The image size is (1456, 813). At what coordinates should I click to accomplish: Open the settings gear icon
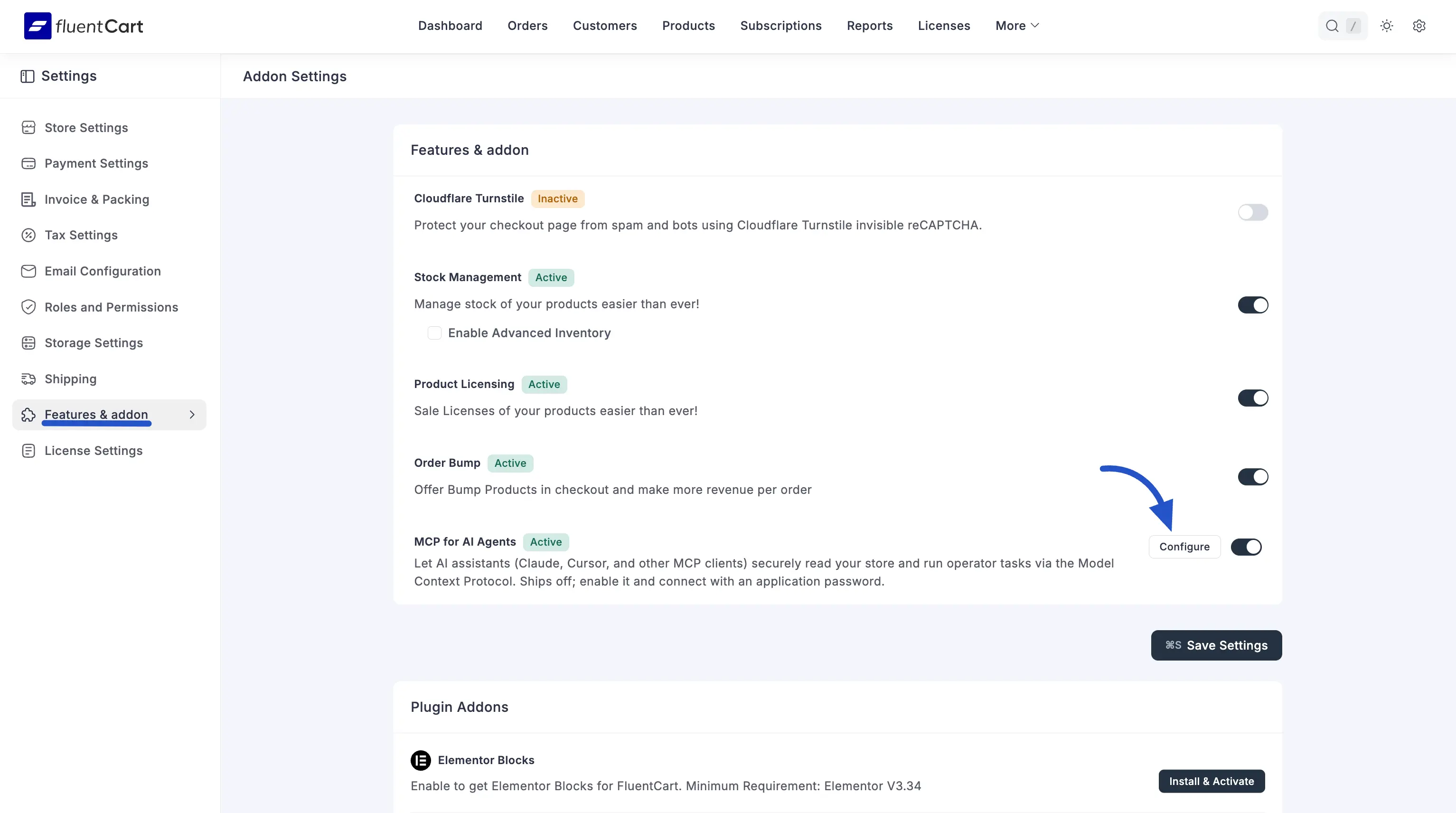pos(1418,26)
